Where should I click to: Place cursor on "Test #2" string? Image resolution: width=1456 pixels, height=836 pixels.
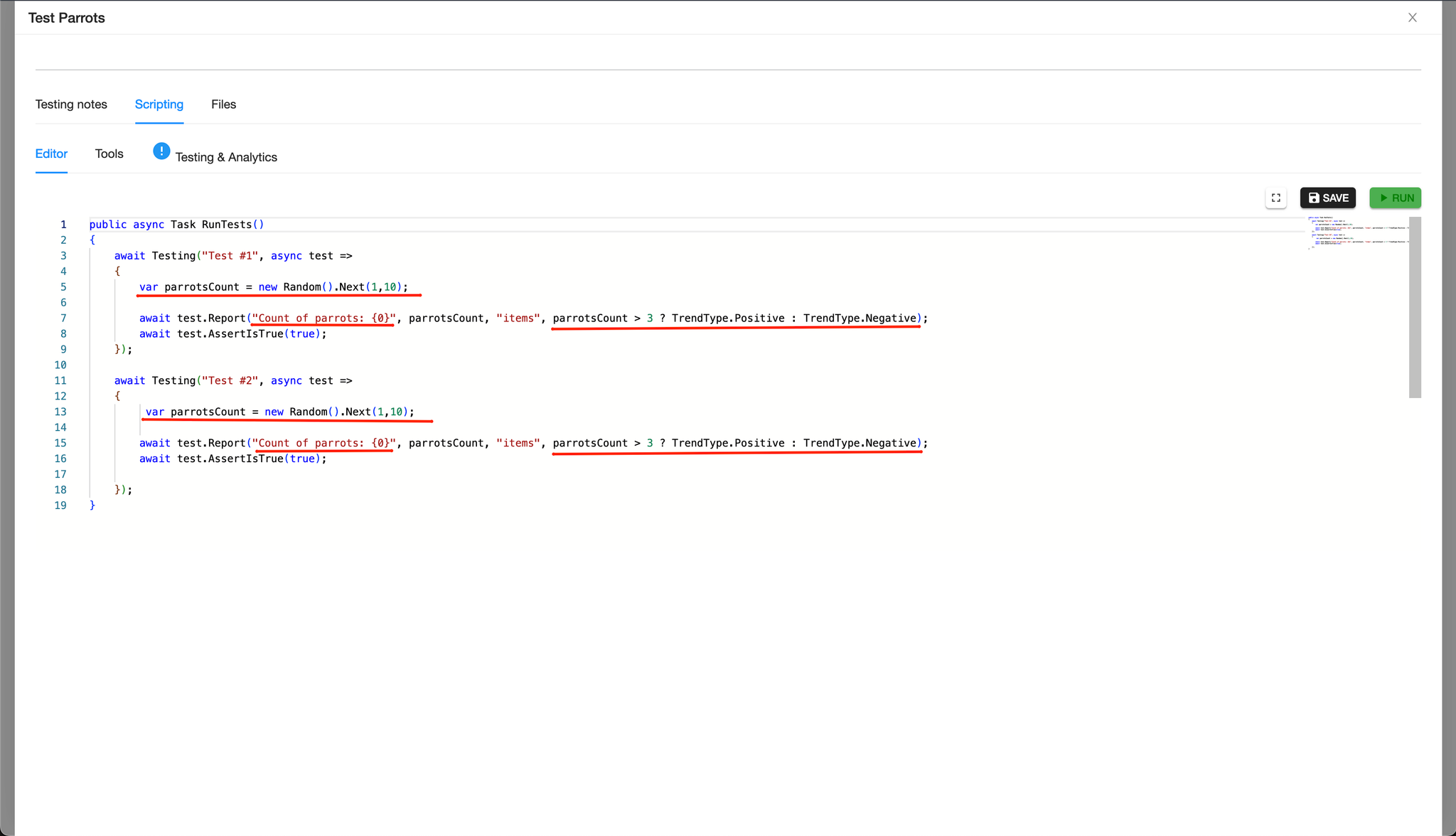pyautogui.click(x=230, y=381)
